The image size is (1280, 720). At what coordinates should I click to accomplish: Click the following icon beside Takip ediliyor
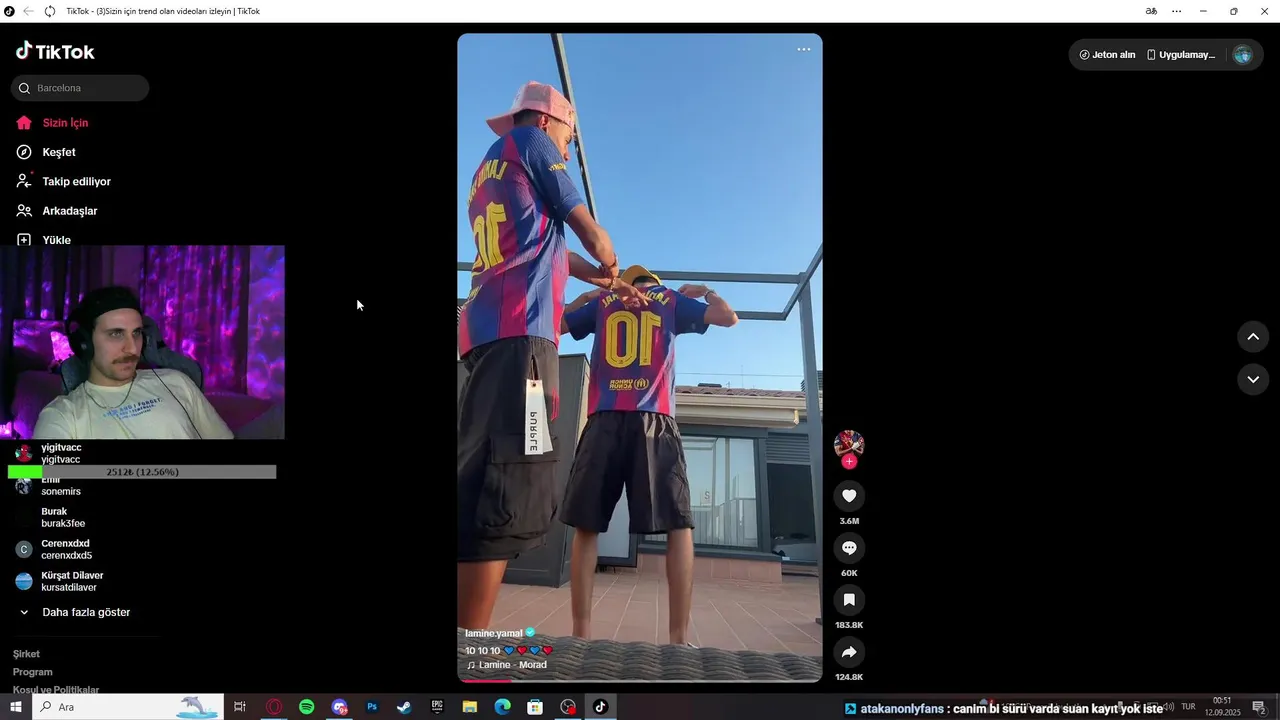click(x=24, y=181)
